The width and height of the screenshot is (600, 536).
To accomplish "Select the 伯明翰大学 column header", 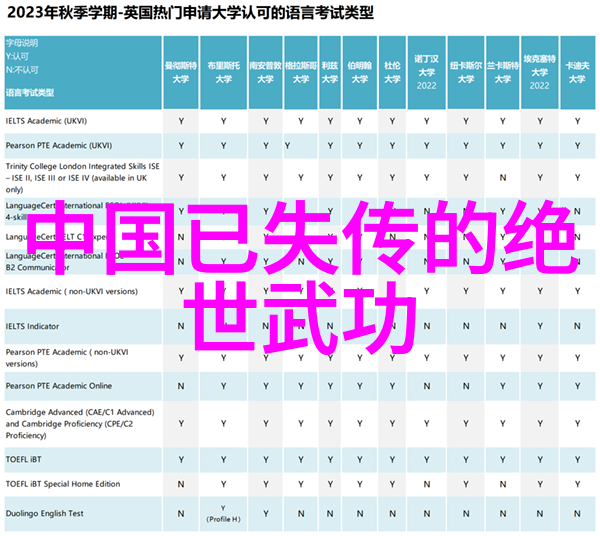I will [x=360, y=73].
